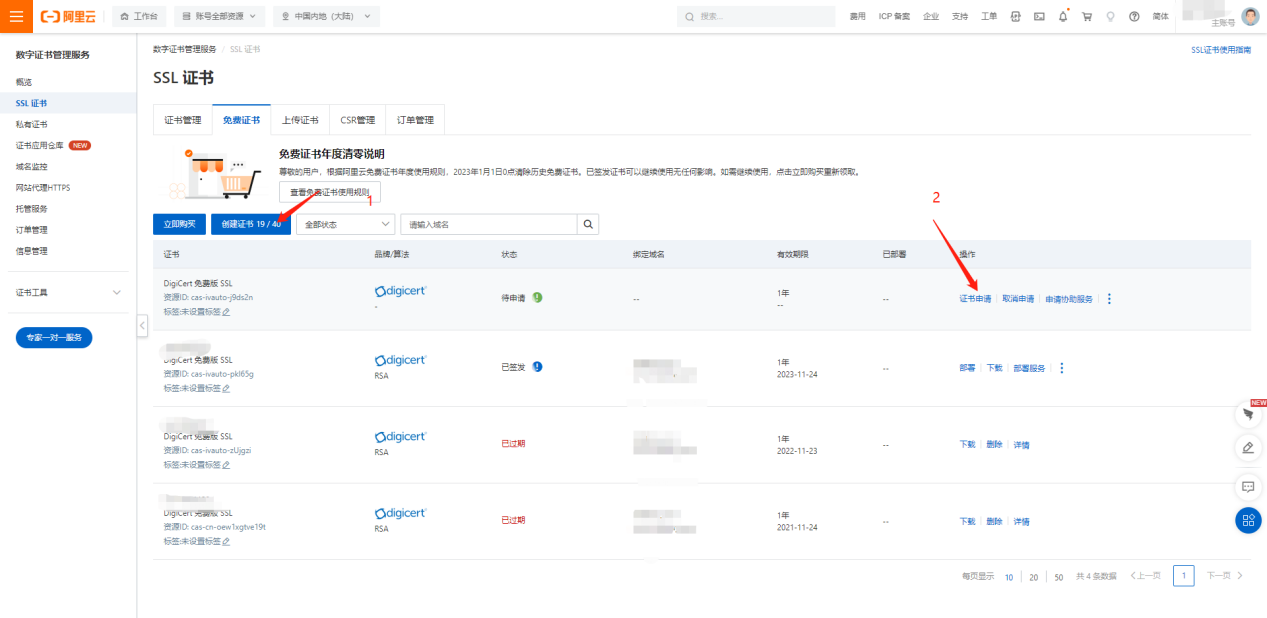The width and height of the screenshot is (1267, 618).
Task: Open Cloud Shell terminal icon
Action: (1040, 17)
